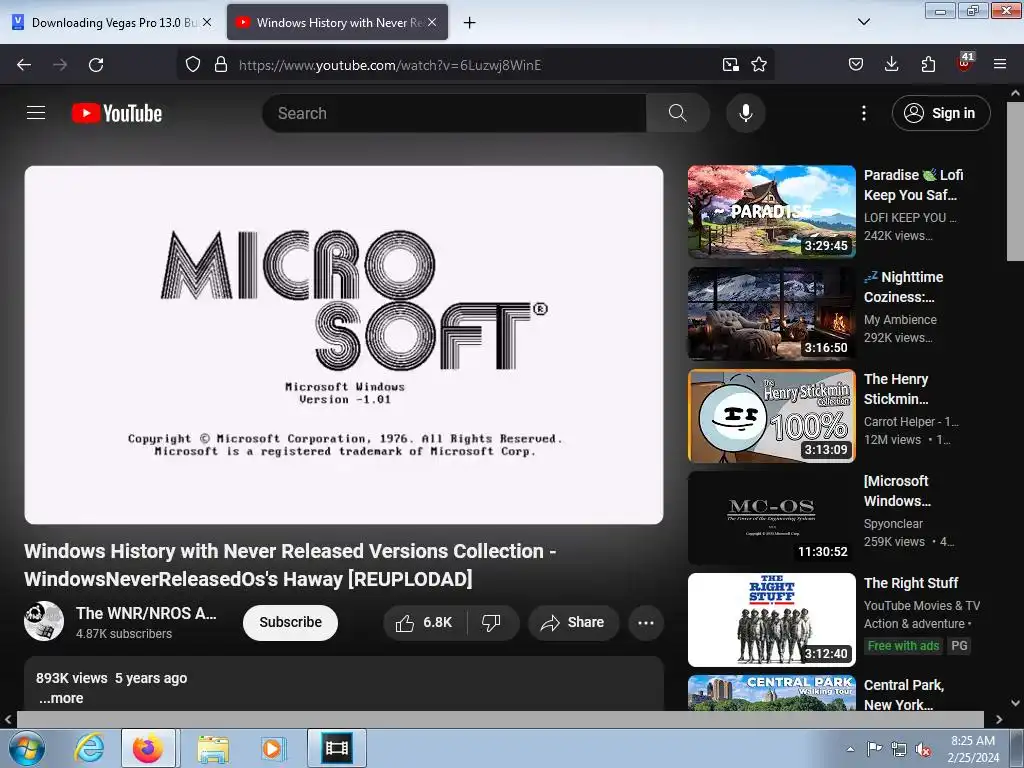Image resolution: width=1024 pixels, height=768 pixels.
Task: Launch Internet Explorer from taskbar
Action: coord(89,748)
